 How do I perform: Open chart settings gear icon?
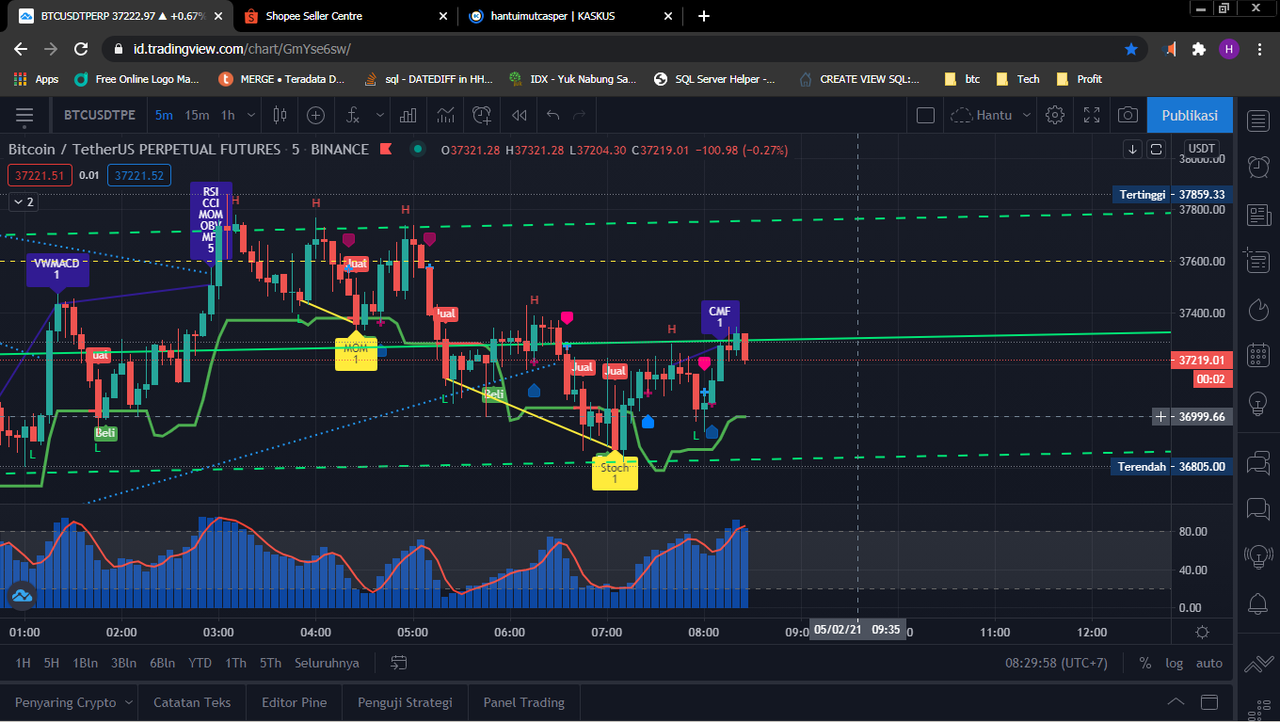(x=1055, y=115)
